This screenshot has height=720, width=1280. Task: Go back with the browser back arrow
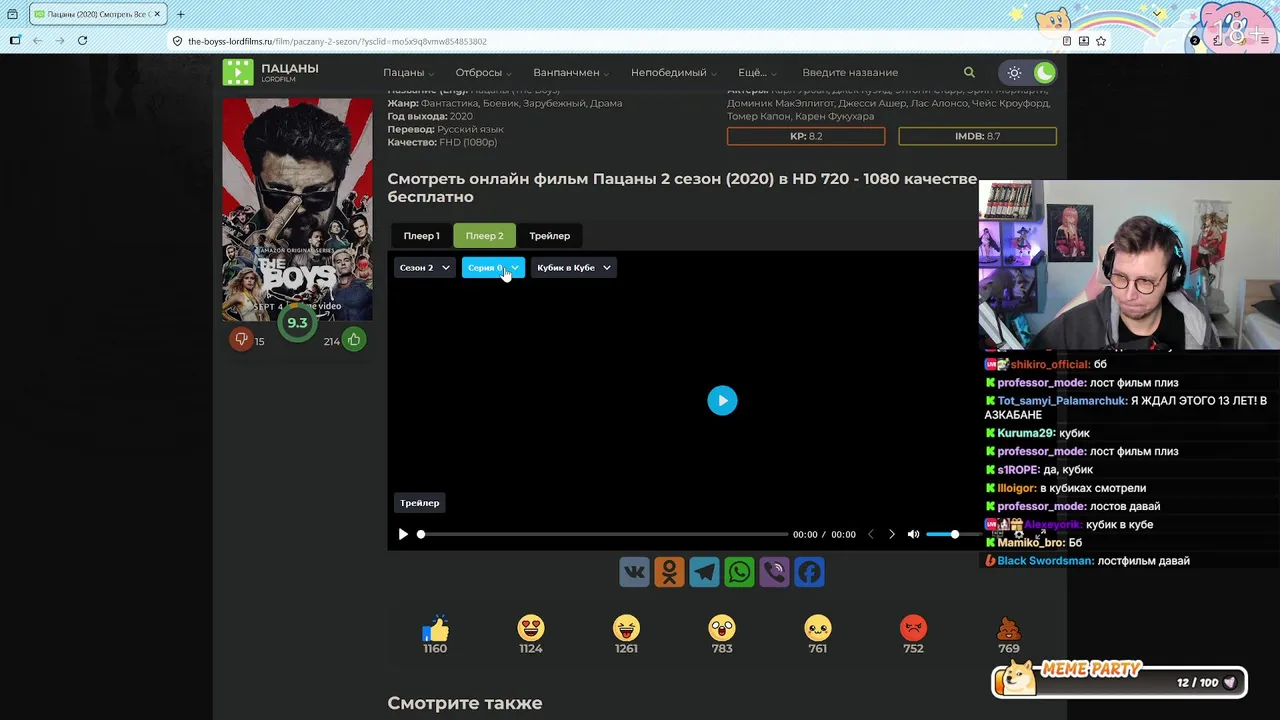coord(37,41)
